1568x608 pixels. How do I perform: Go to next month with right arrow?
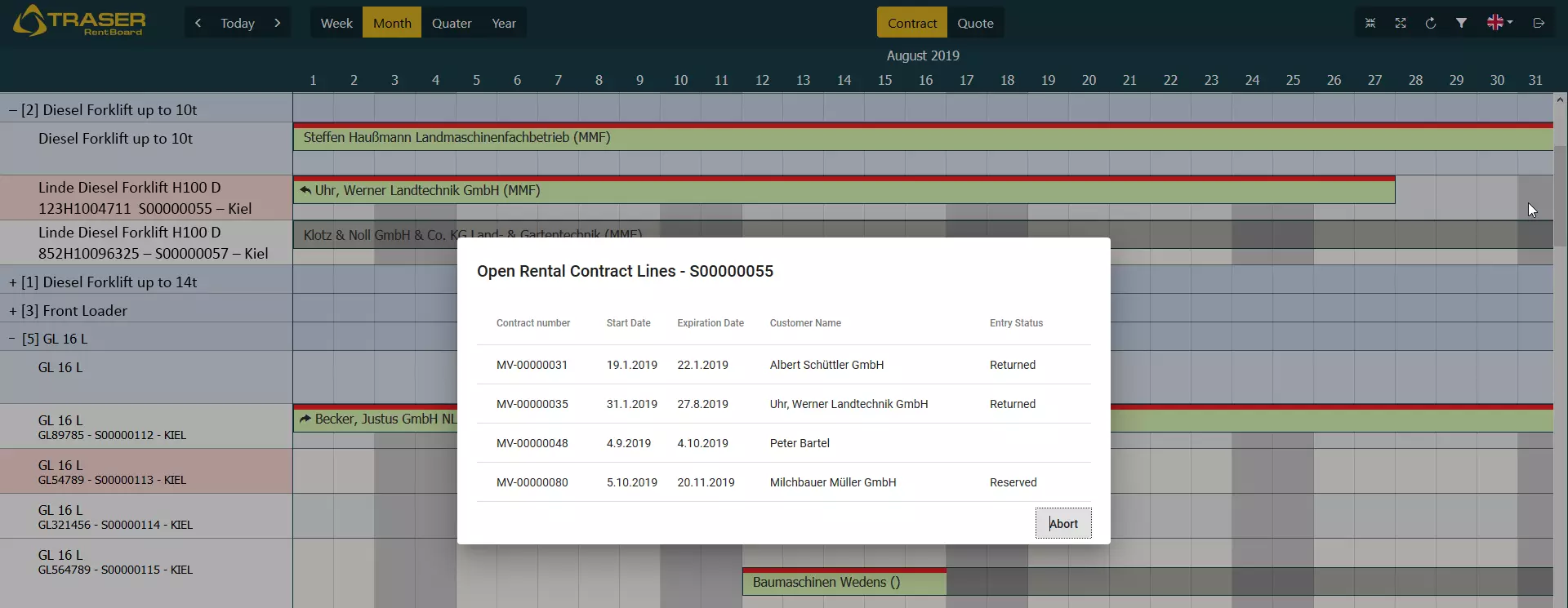coord(278,23)
